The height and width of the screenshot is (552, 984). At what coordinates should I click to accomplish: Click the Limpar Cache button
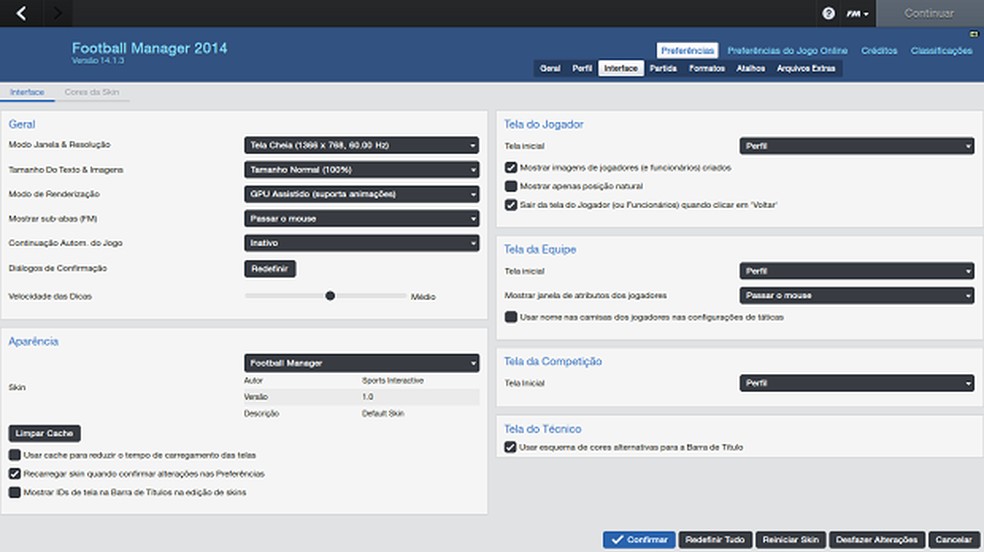pos(45,433)
